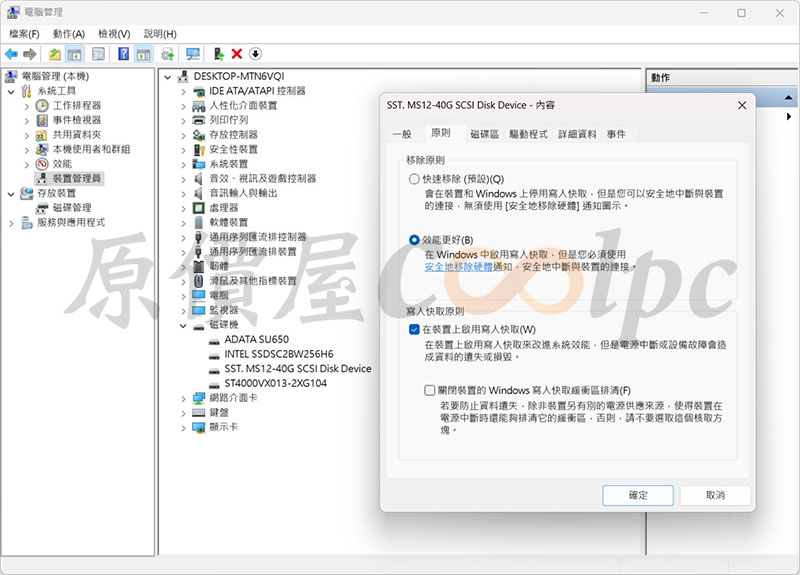Open the Safely Remove Hardware (安全地移除硬體) link
The image size is (800, 575).
[458, 267]
